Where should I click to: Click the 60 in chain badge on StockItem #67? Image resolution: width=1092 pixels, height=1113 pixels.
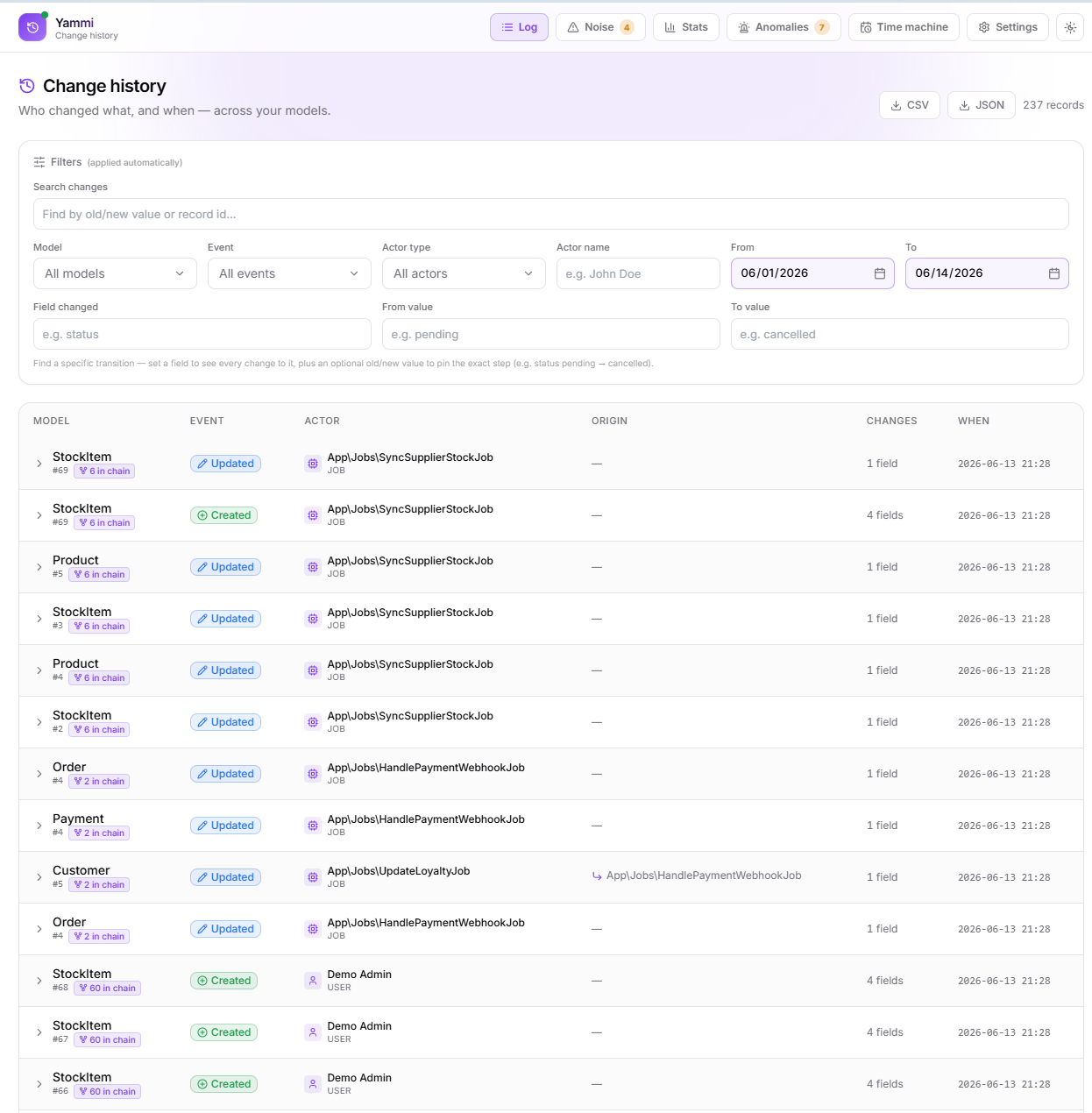(107, 1040)
